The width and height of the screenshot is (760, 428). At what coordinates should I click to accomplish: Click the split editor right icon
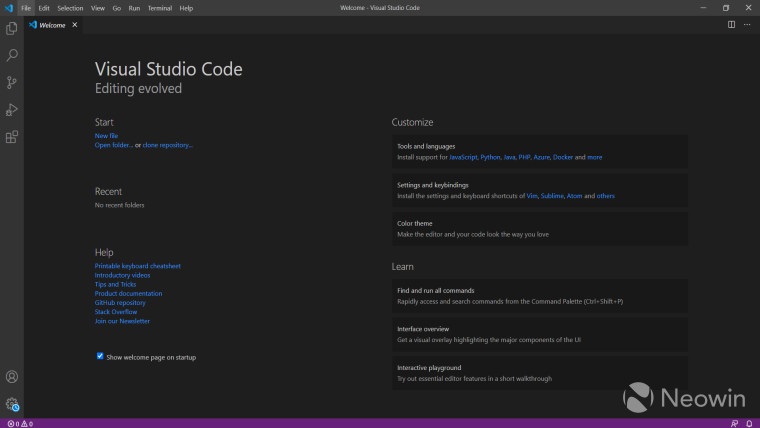click(x=731, y=24)
